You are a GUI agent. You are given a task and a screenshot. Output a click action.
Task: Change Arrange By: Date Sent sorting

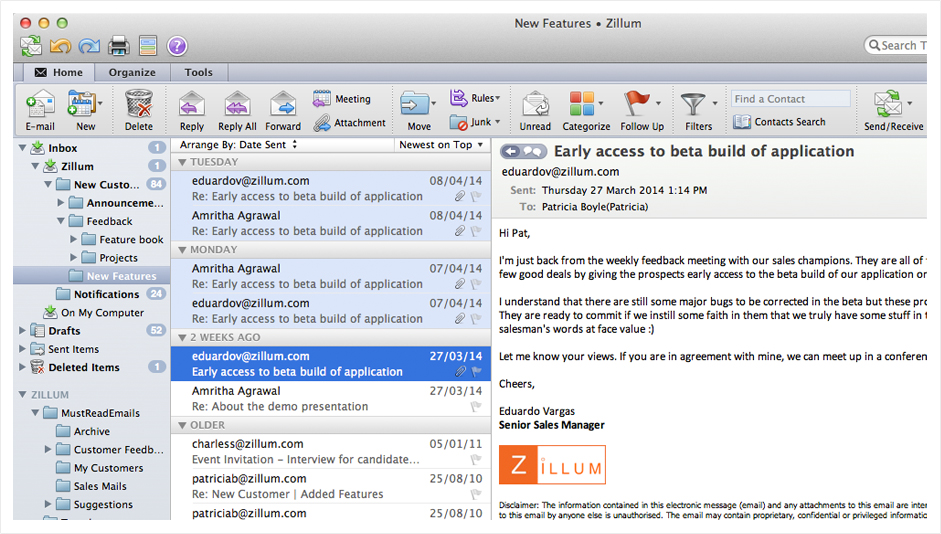(x=238, y=145)
